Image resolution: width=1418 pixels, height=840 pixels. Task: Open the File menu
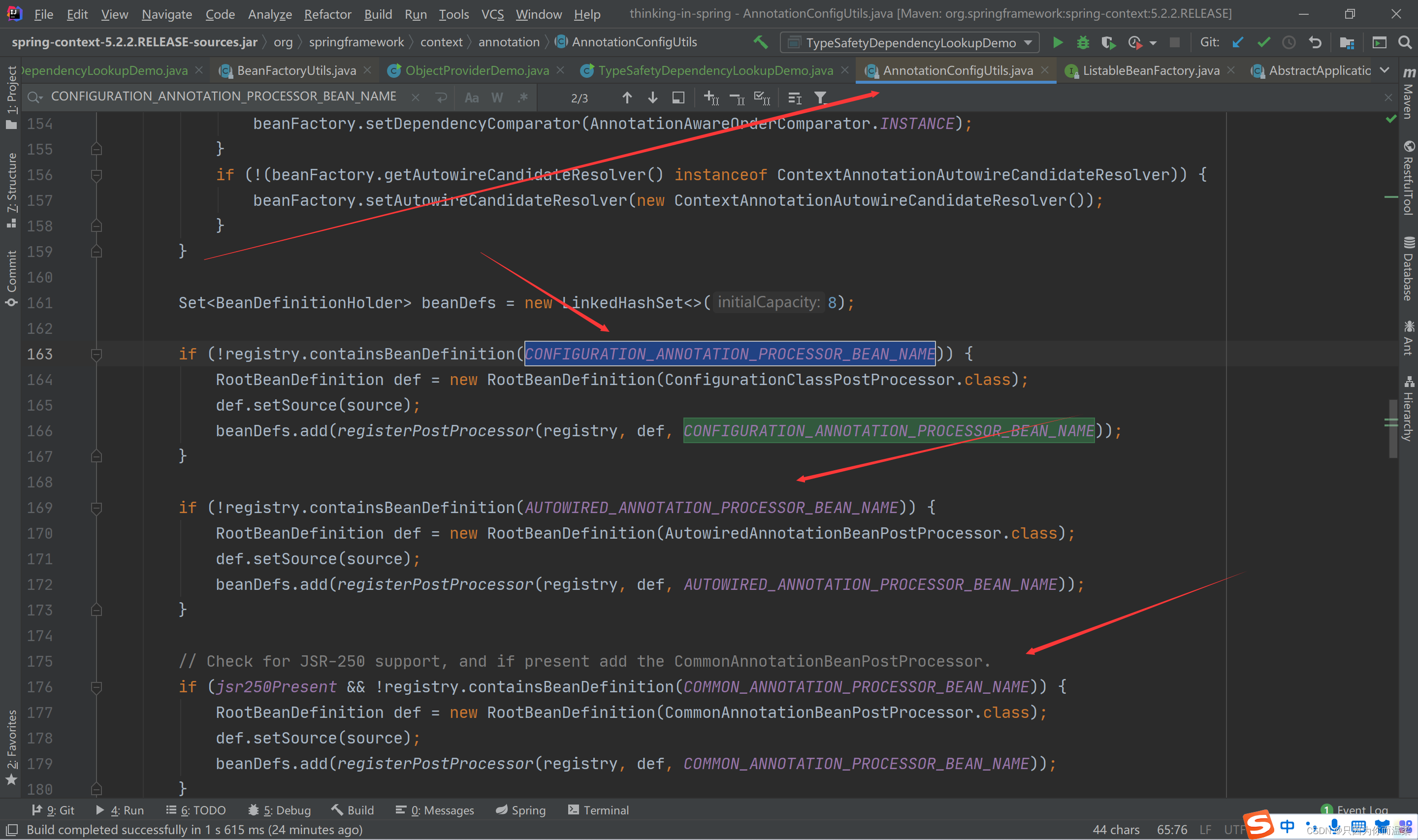[x=43, y=14]
